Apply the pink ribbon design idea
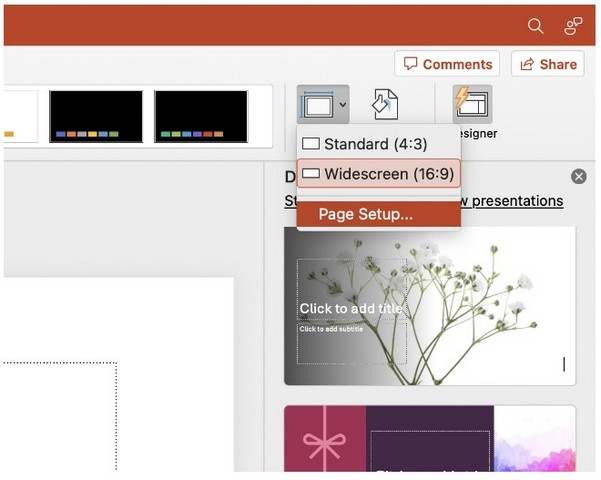The image size is (601, 480). (324, 438)
